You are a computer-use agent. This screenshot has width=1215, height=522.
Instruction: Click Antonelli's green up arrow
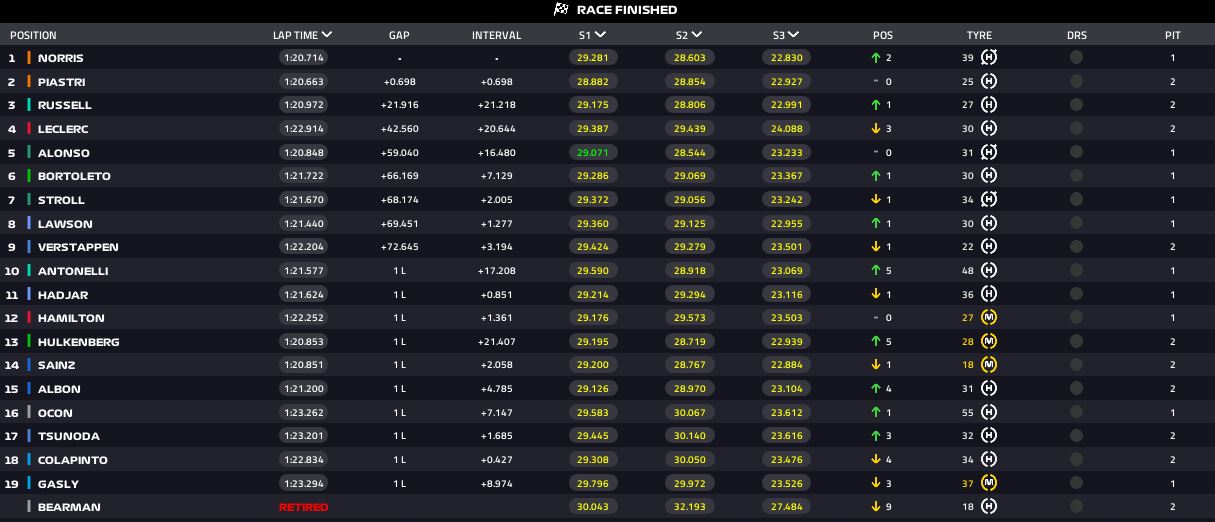[x=876, y=271]
